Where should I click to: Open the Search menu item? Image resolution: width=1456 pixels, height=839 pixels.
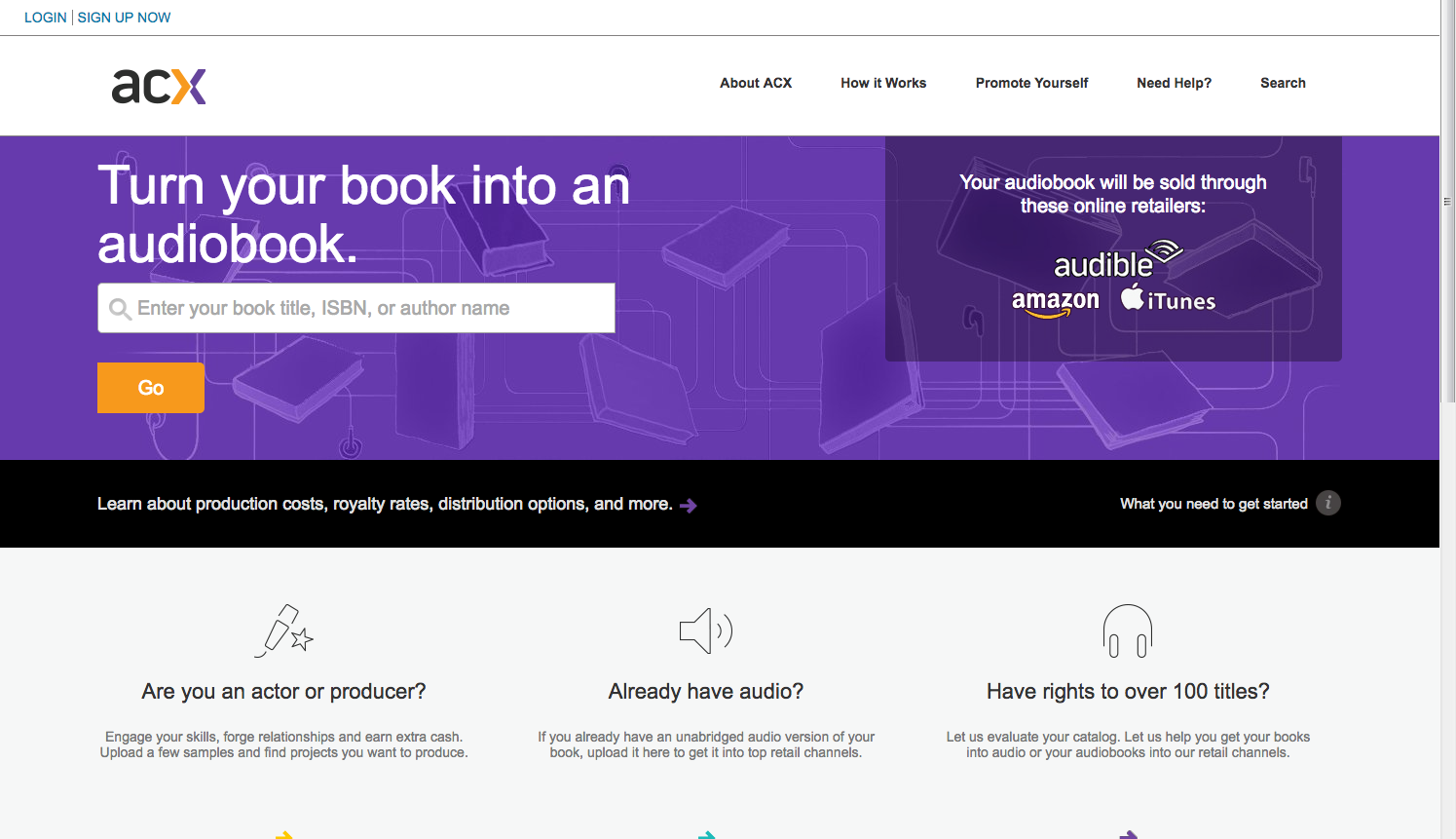point(1283,83)
